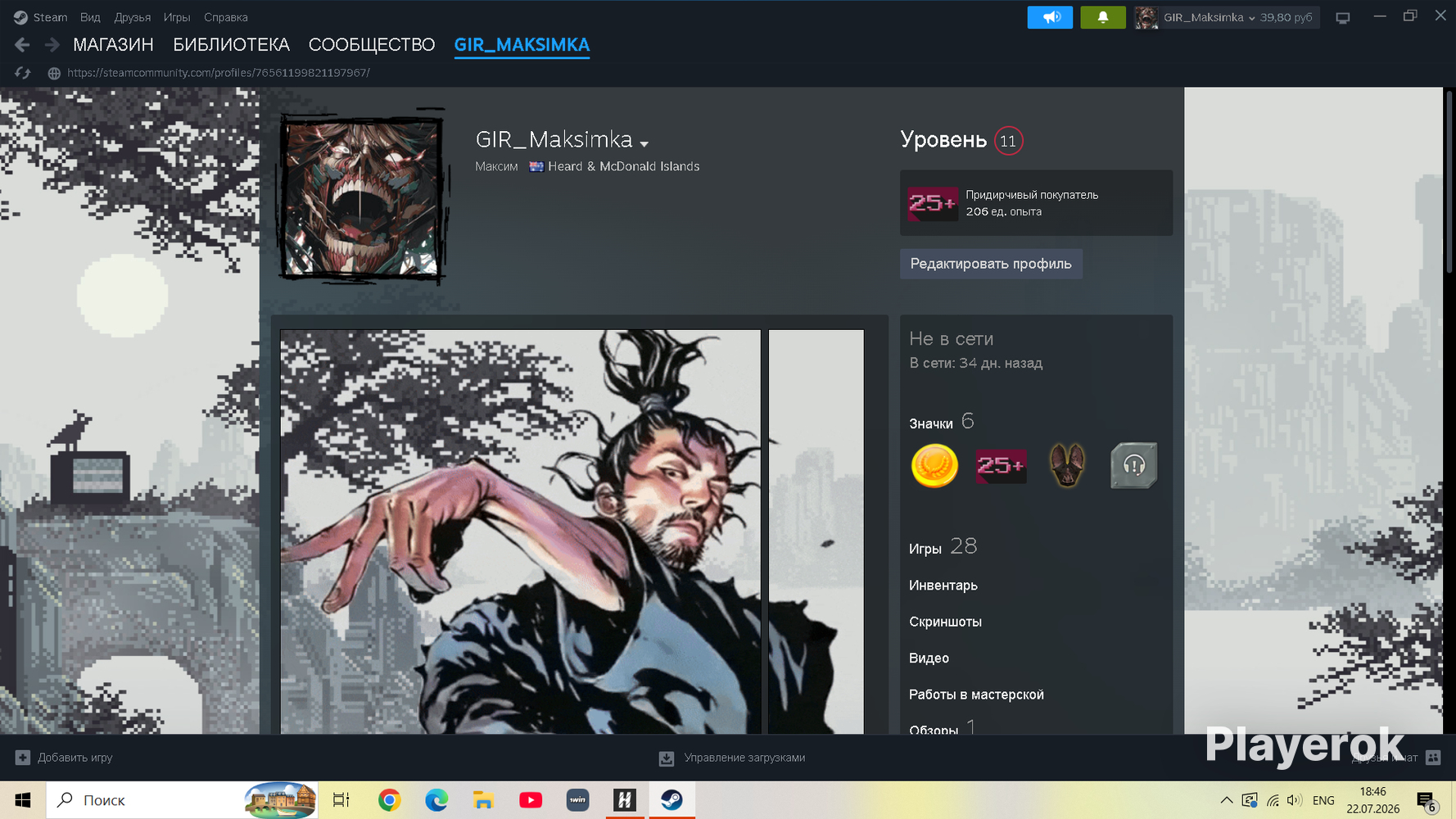Open the 1win taskbar app
Image resolution: width=1456 pixels, height=819 pixels.
(577, 800)
